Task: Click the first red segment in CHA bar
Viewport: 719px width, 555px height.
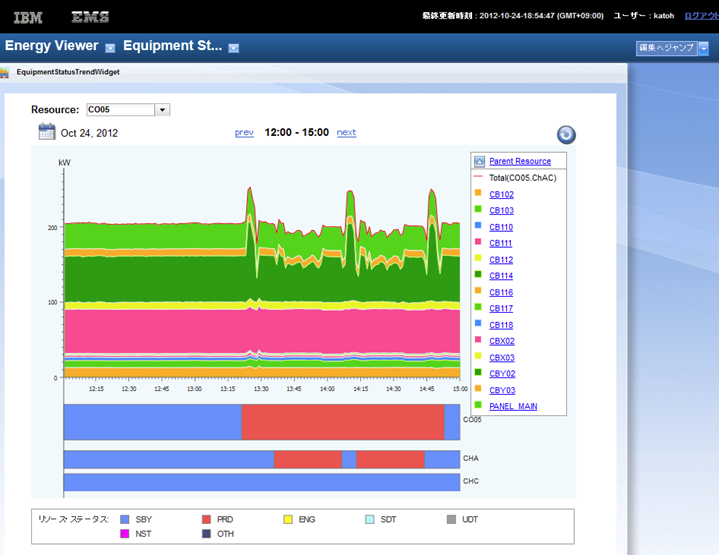Action: pyautogui.click(x=308, y=459)
